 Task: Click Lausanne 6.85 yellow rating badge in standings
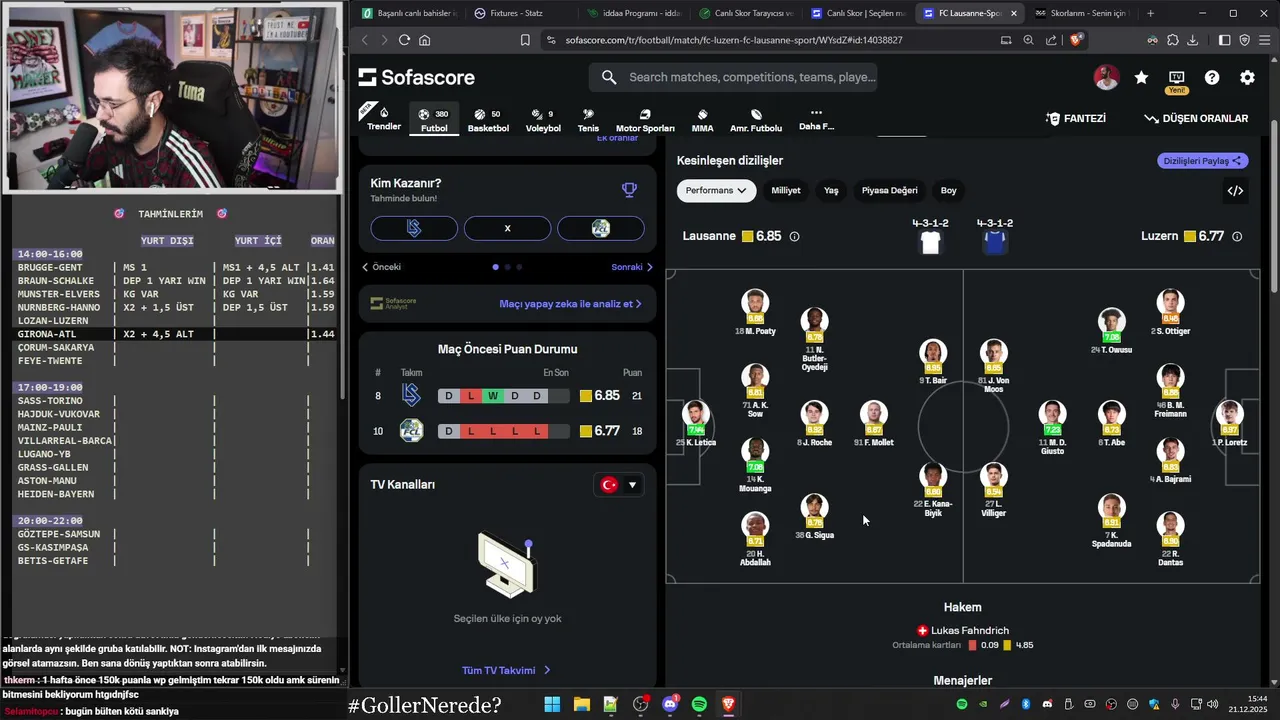[600, 396]
